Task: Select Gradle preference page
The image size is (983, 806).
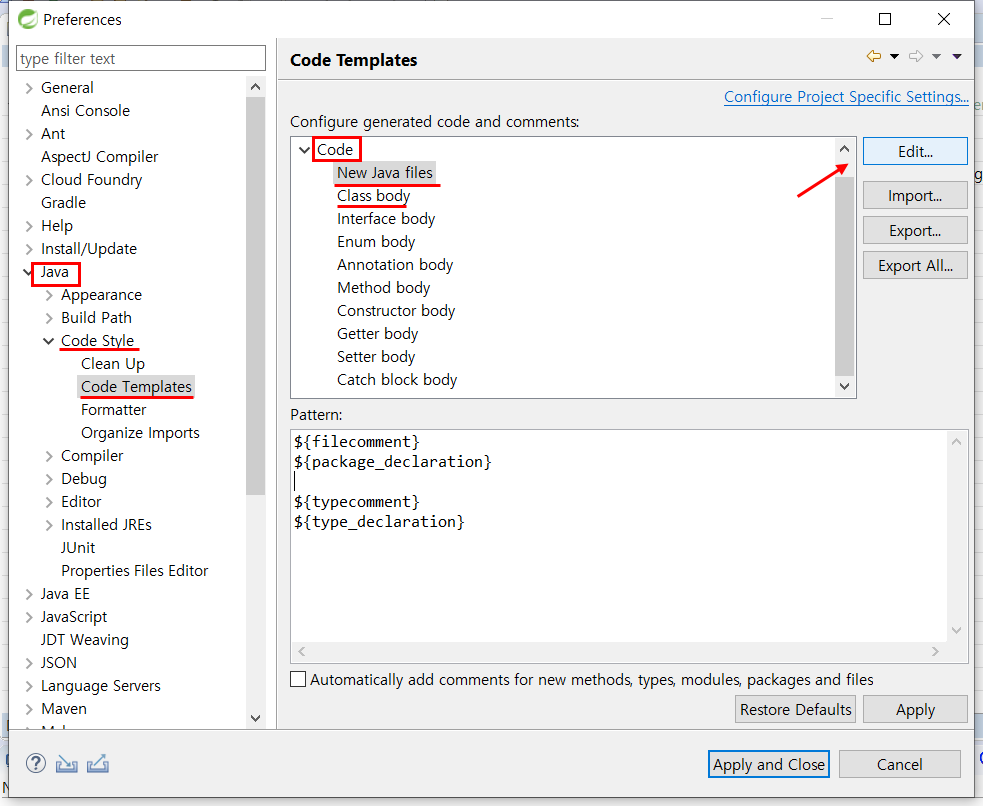Action: (x=63, y=203)
